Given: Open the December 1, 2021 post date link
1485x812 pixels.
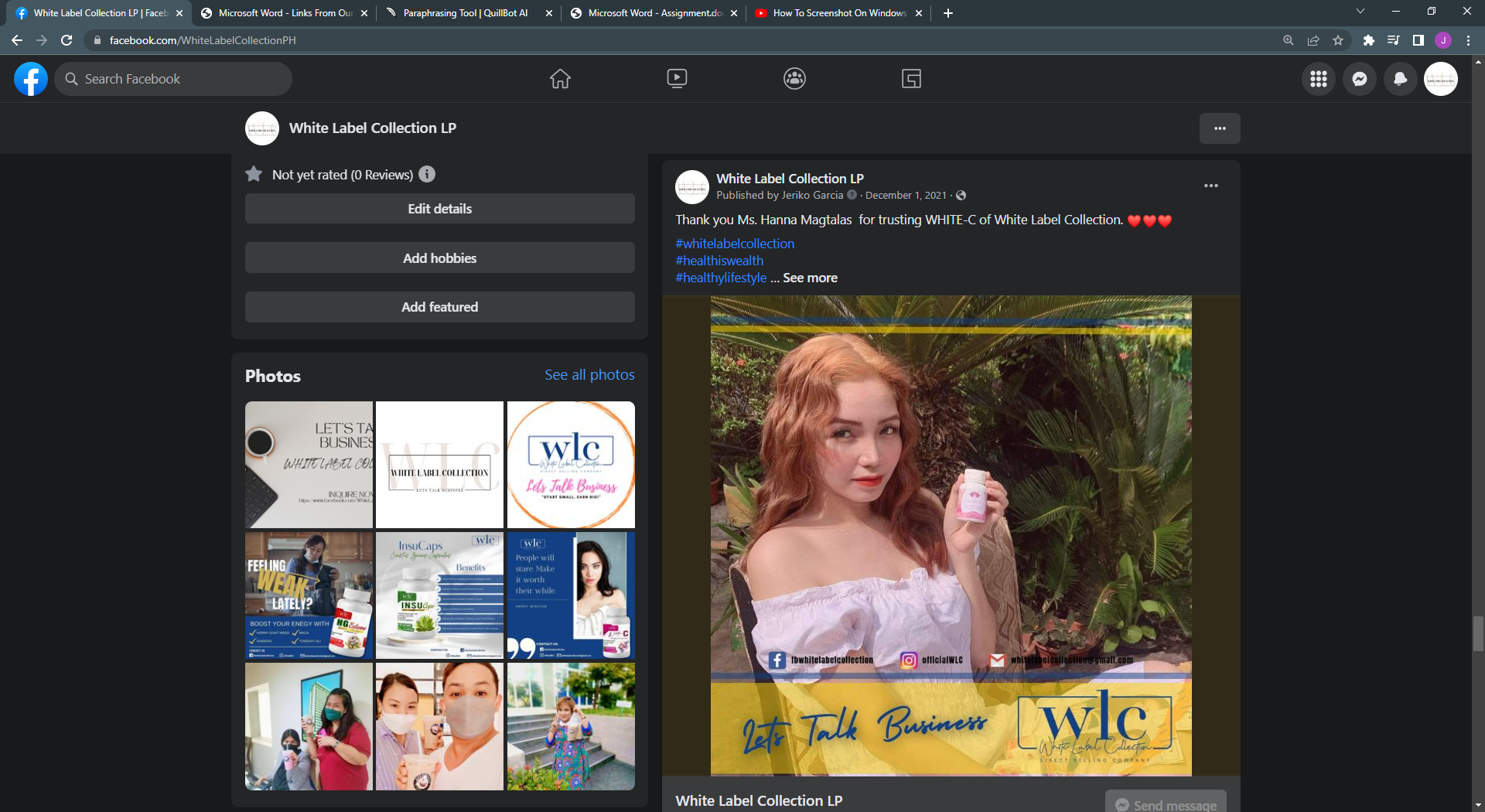Looking at the screenshot, I should tap(906, 196).
